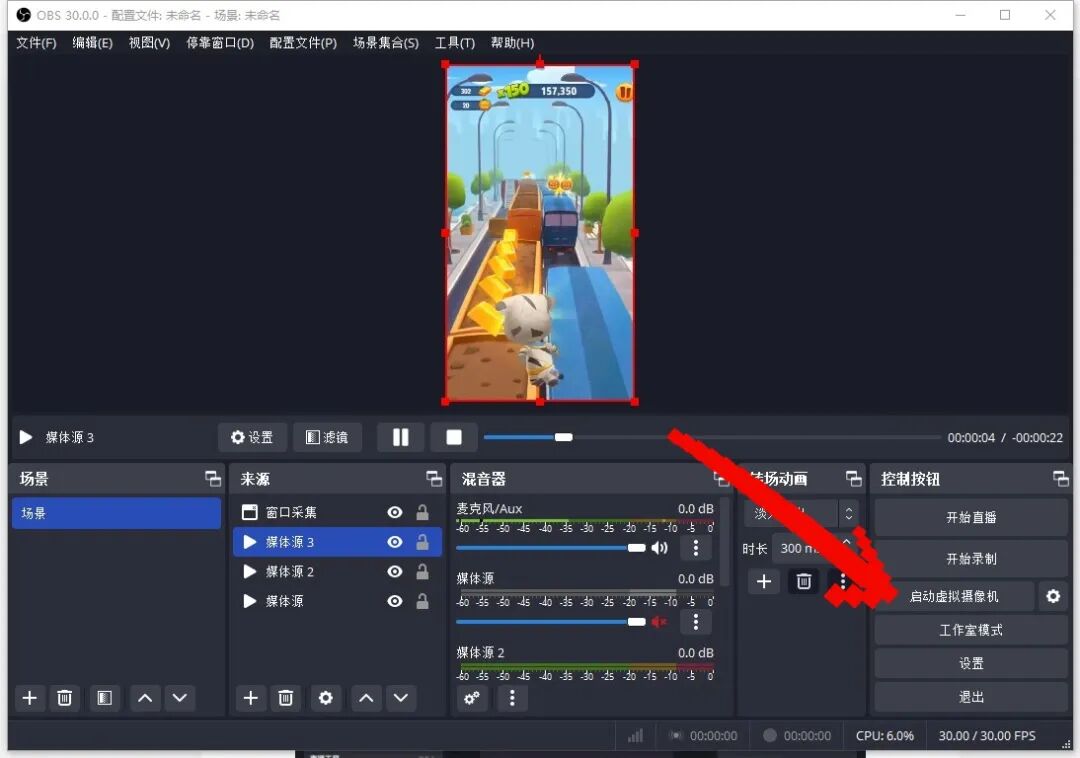Undock the 转场动画 panel
This screenshot has width=1080, height=758.
point(853,478)
